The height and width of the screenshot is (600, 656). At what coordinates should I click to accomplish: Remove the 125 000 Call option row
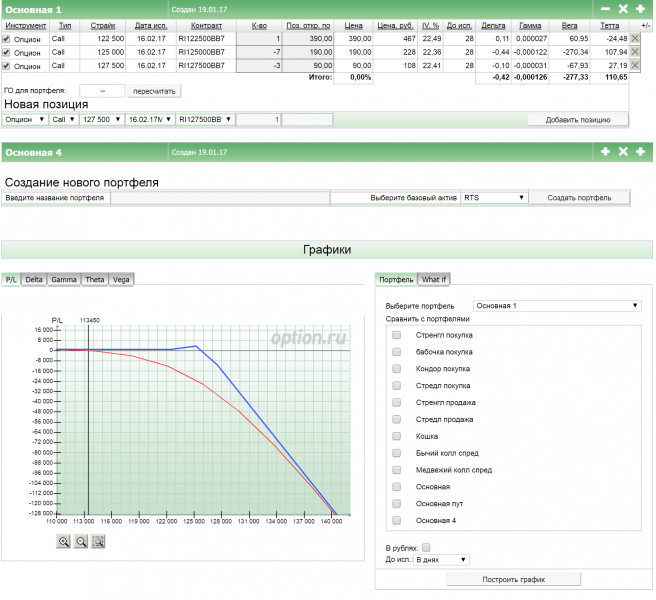point(635,52)
